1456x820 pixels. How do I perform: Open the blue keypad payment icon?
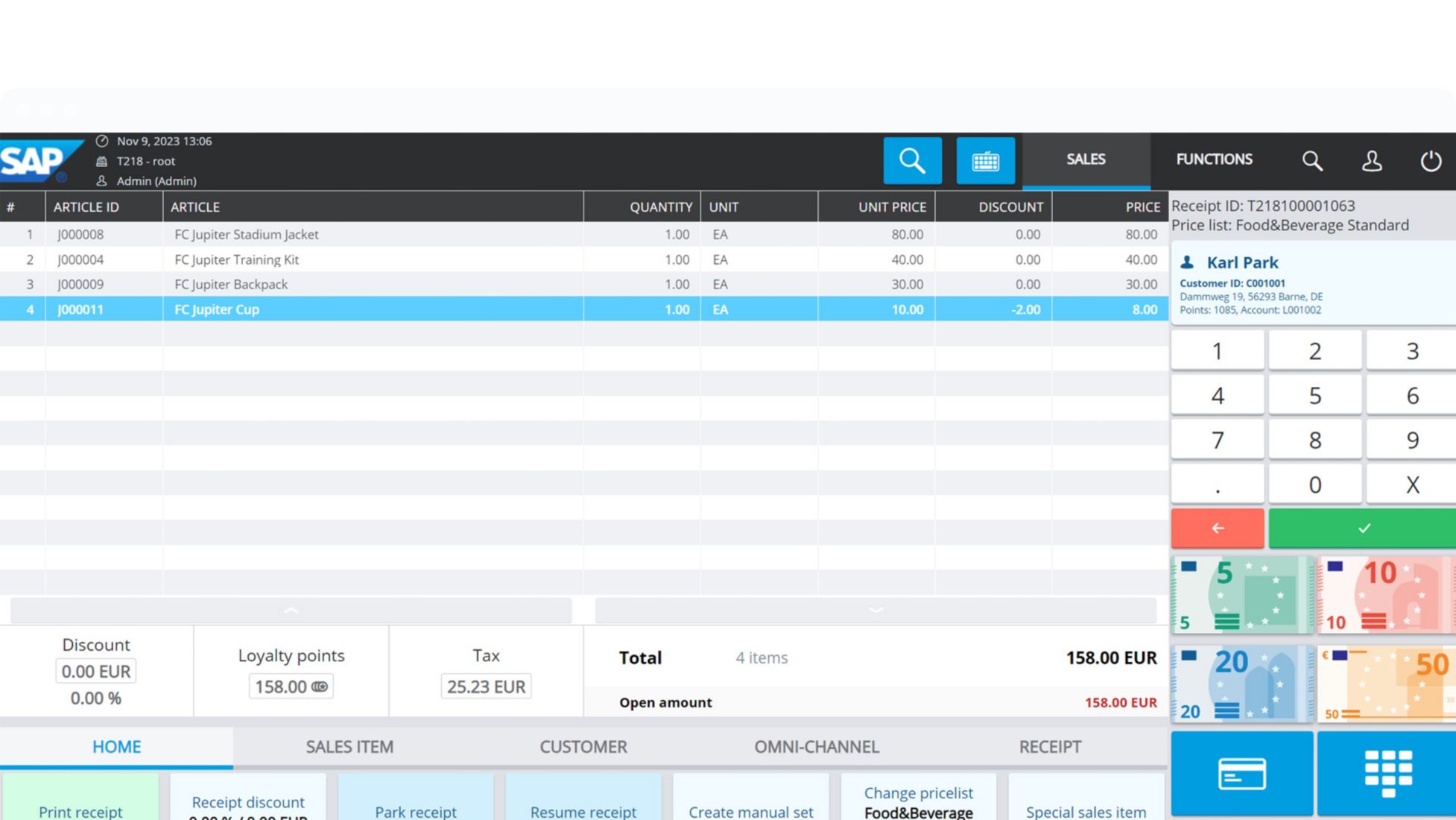click(x=1387, y=773)
